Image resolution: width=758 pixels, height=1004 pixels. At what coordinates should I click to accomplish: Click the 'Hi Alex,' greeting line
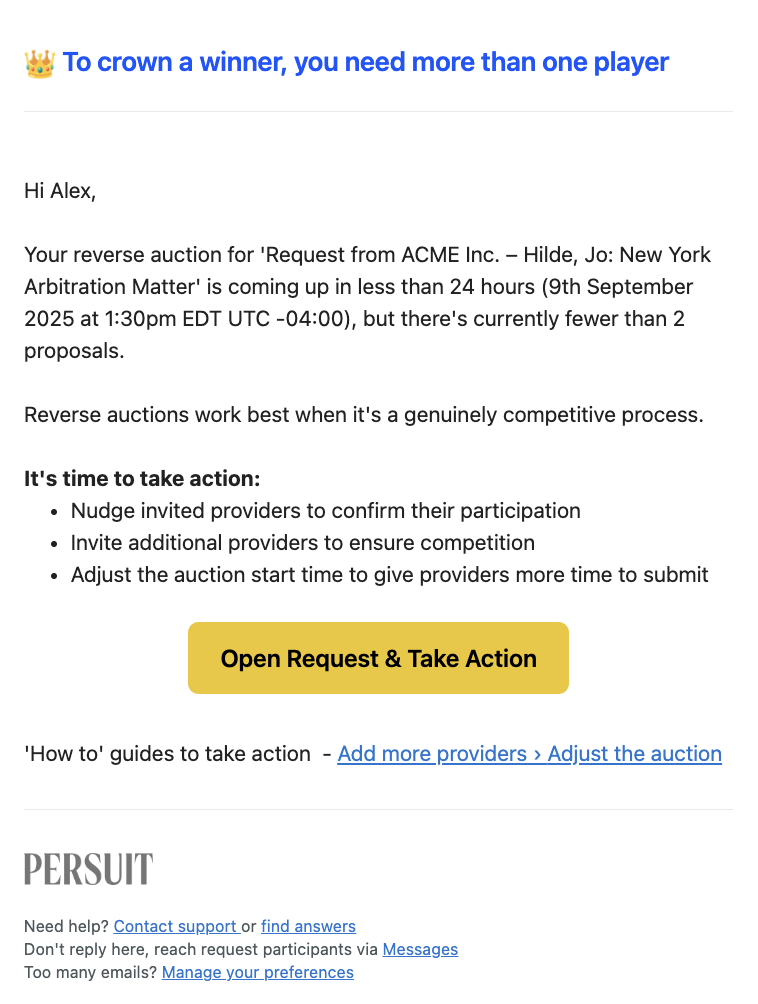pyautogui.click(x=60, y=191)
